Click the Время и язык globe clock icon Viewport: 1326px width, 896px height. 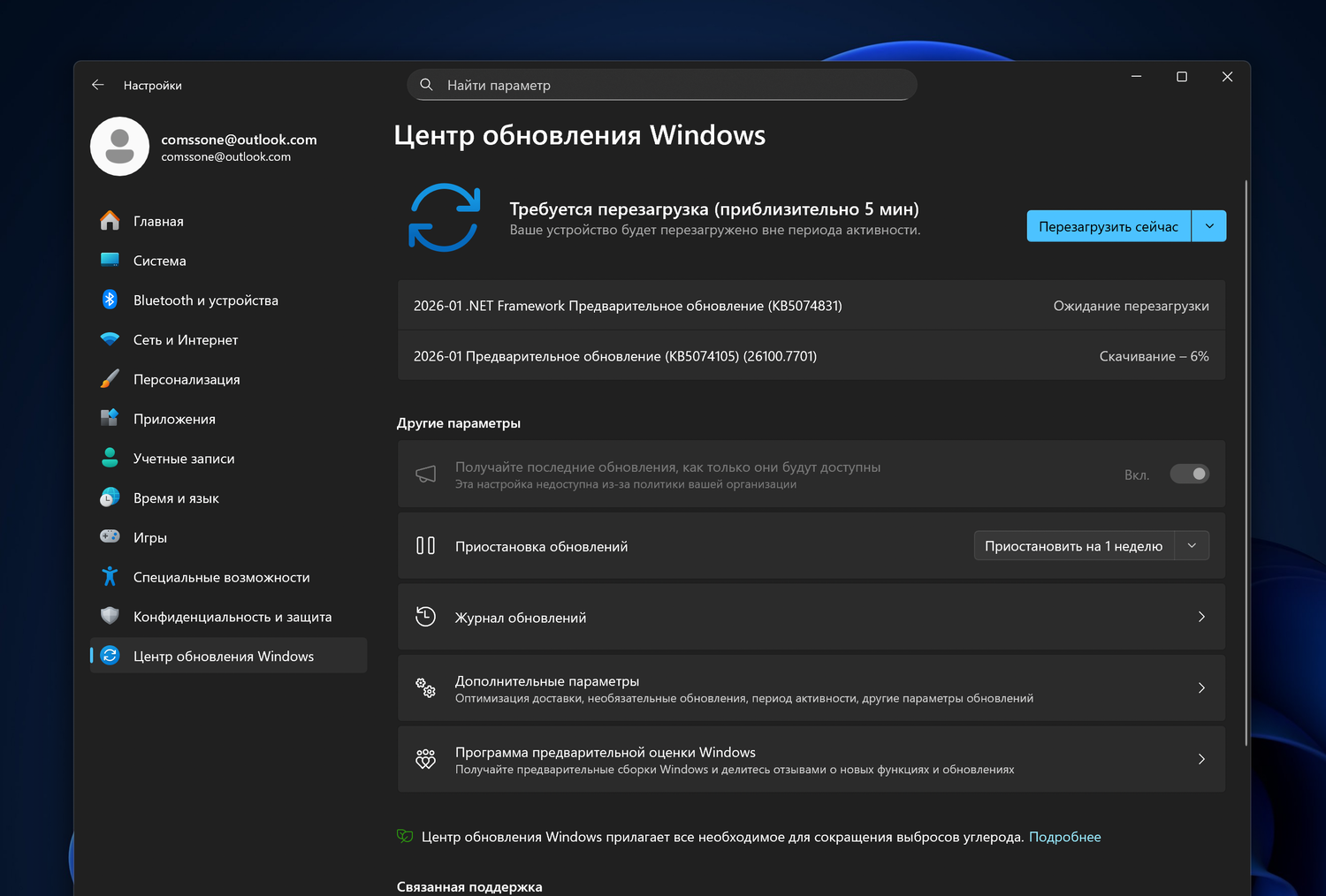[x=110, y=497]
